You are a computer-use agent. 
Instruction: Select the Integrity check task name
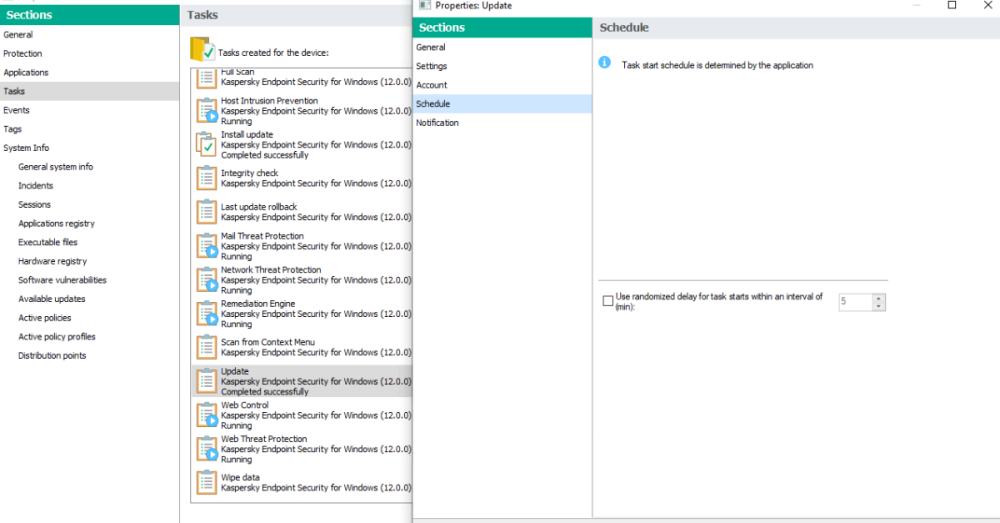pyautogui.click(x=249, y=173)
